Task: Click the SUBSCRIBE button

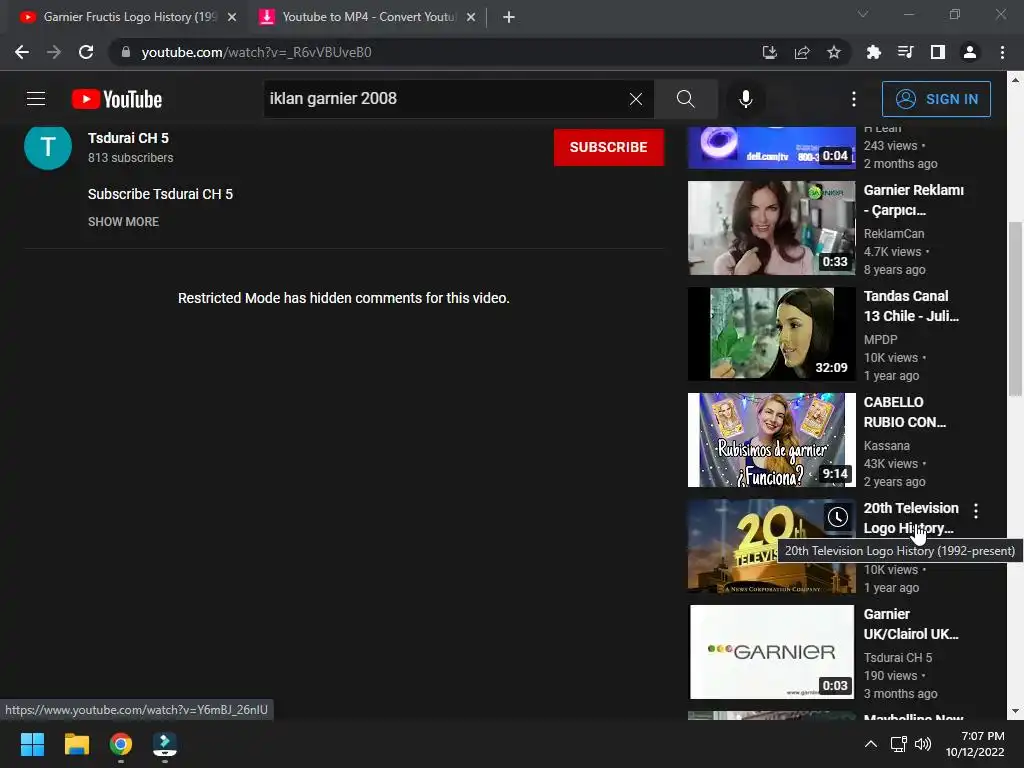Action: (x=609, y=147)
